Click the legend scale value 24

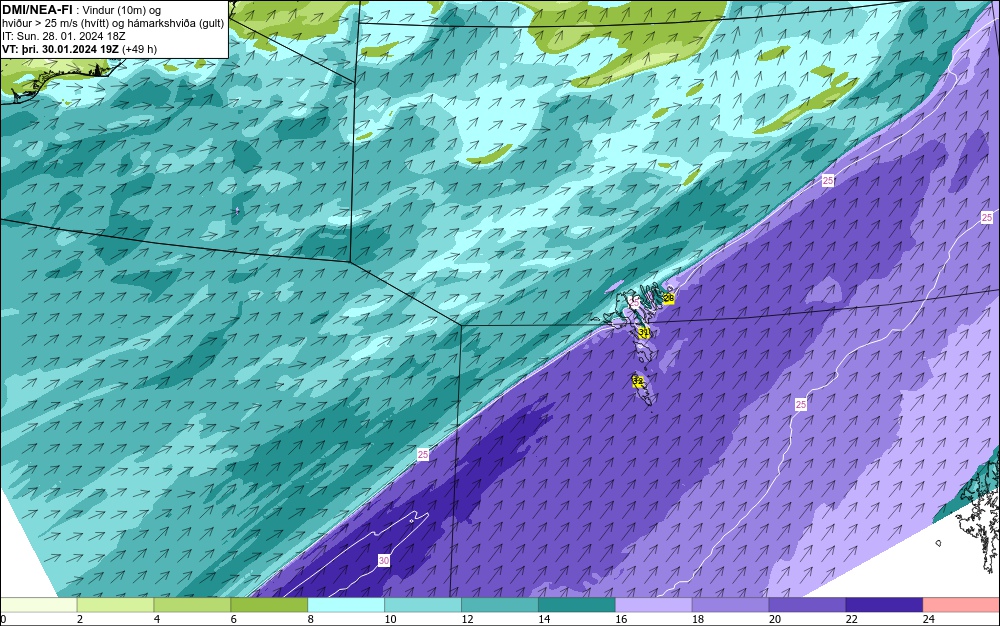(929, 619)
